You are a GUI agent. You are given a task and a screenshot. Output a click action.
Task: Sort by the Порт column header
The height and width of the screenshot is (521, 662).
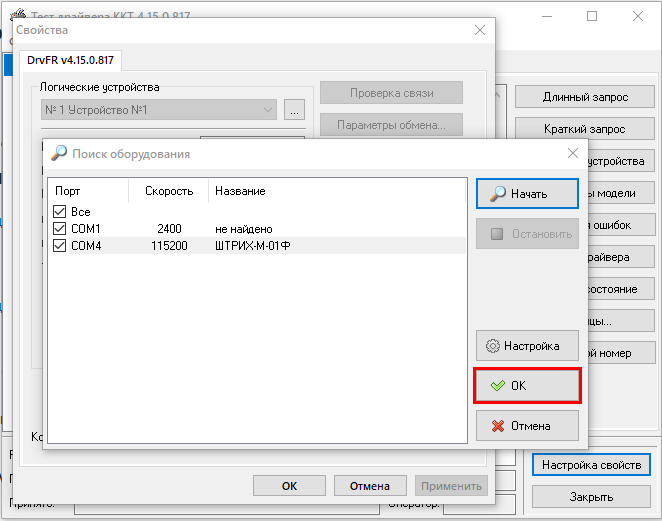click(88, 191)
